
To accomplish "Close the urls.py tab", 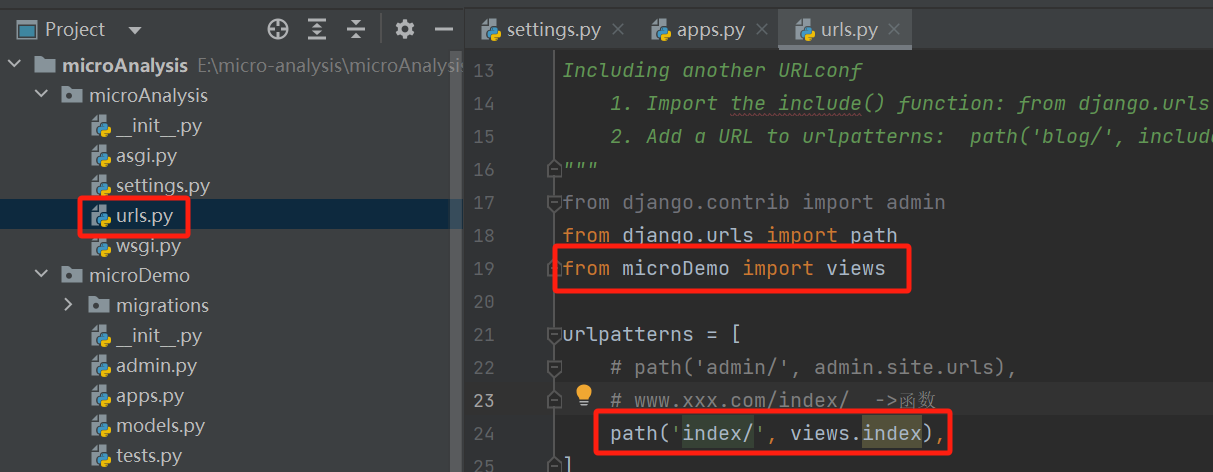I will [x=894, y=29].
